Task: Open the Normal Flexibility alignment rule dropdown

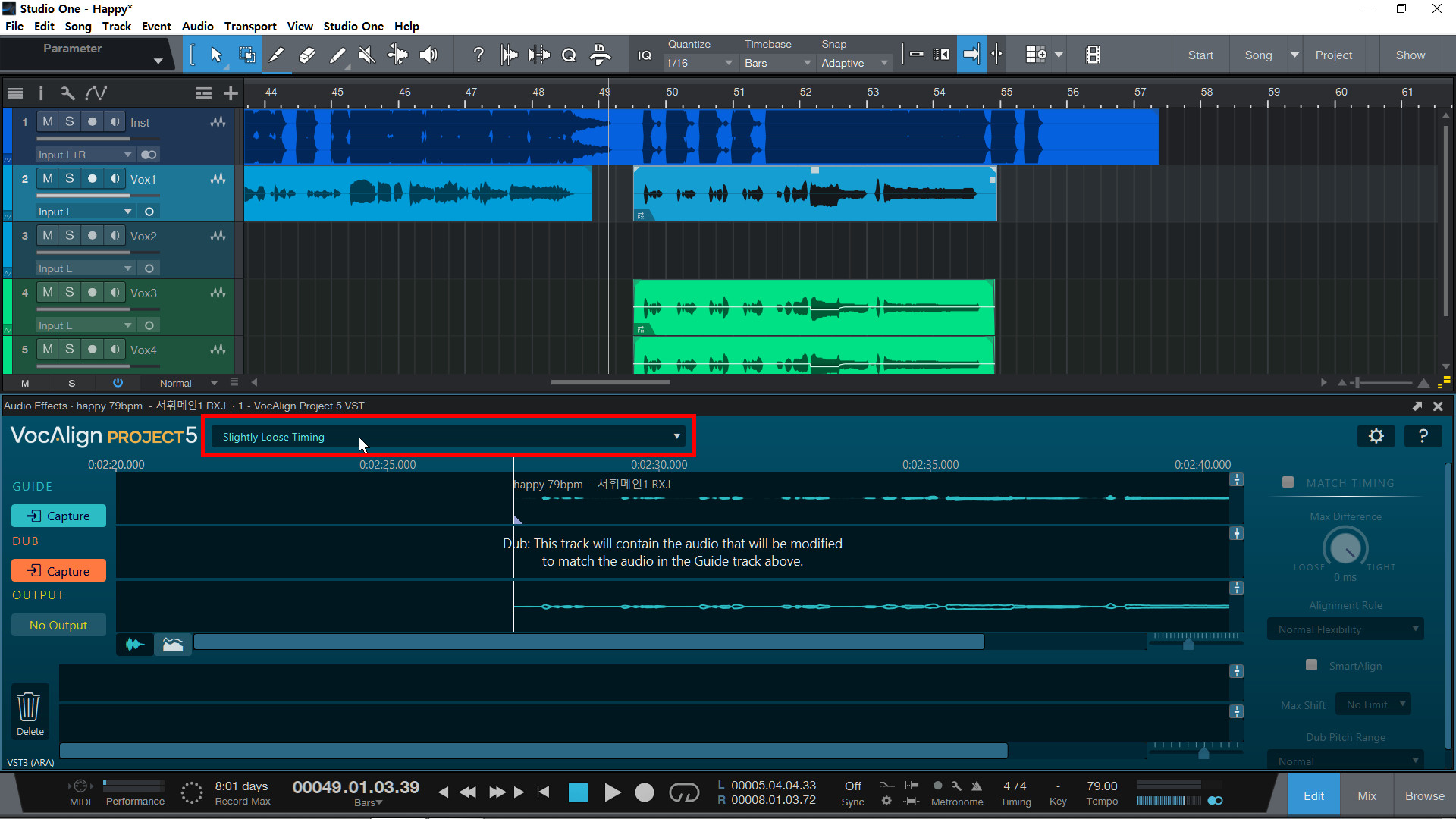Action: [1345, 629]
